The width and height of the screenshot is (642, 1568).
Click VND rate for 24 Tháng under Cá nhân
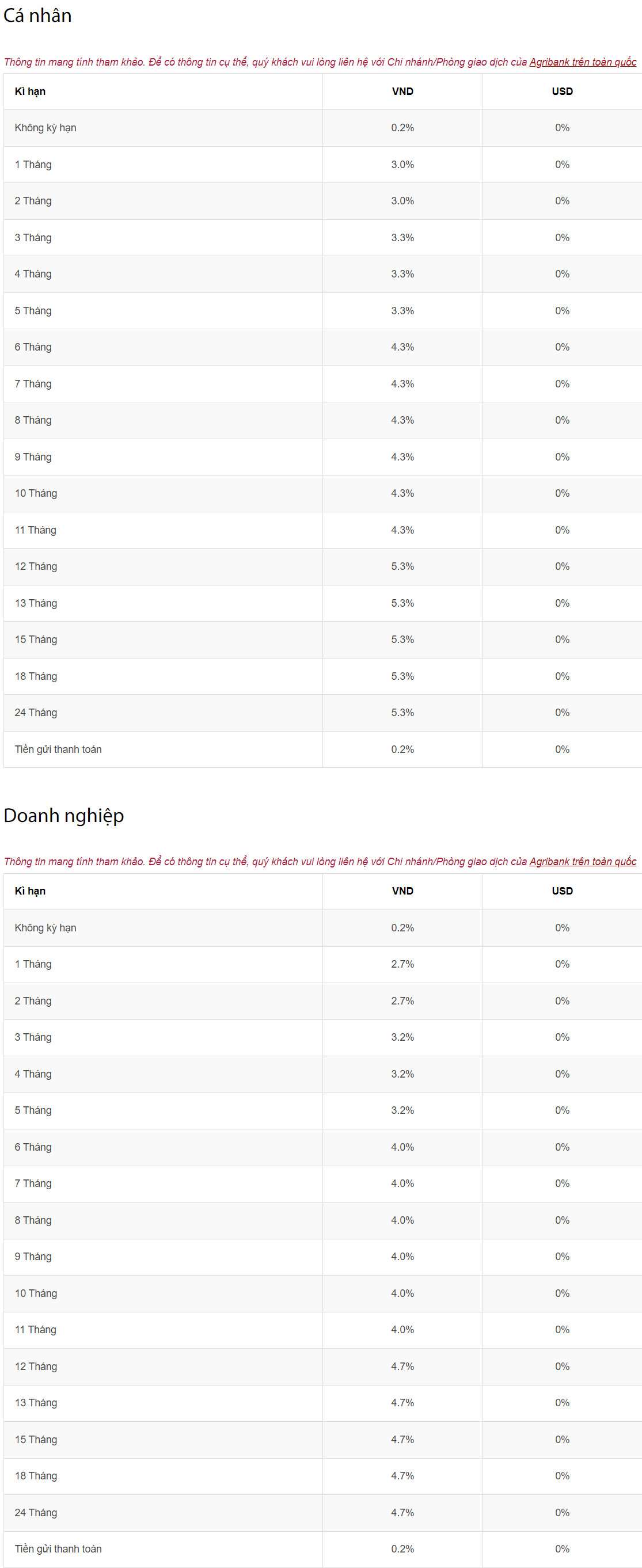pos(402,712)
